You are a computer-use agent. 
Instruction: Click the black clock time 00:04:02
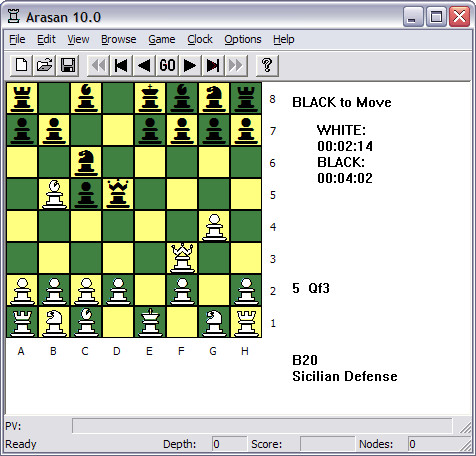tap(345, 178)
